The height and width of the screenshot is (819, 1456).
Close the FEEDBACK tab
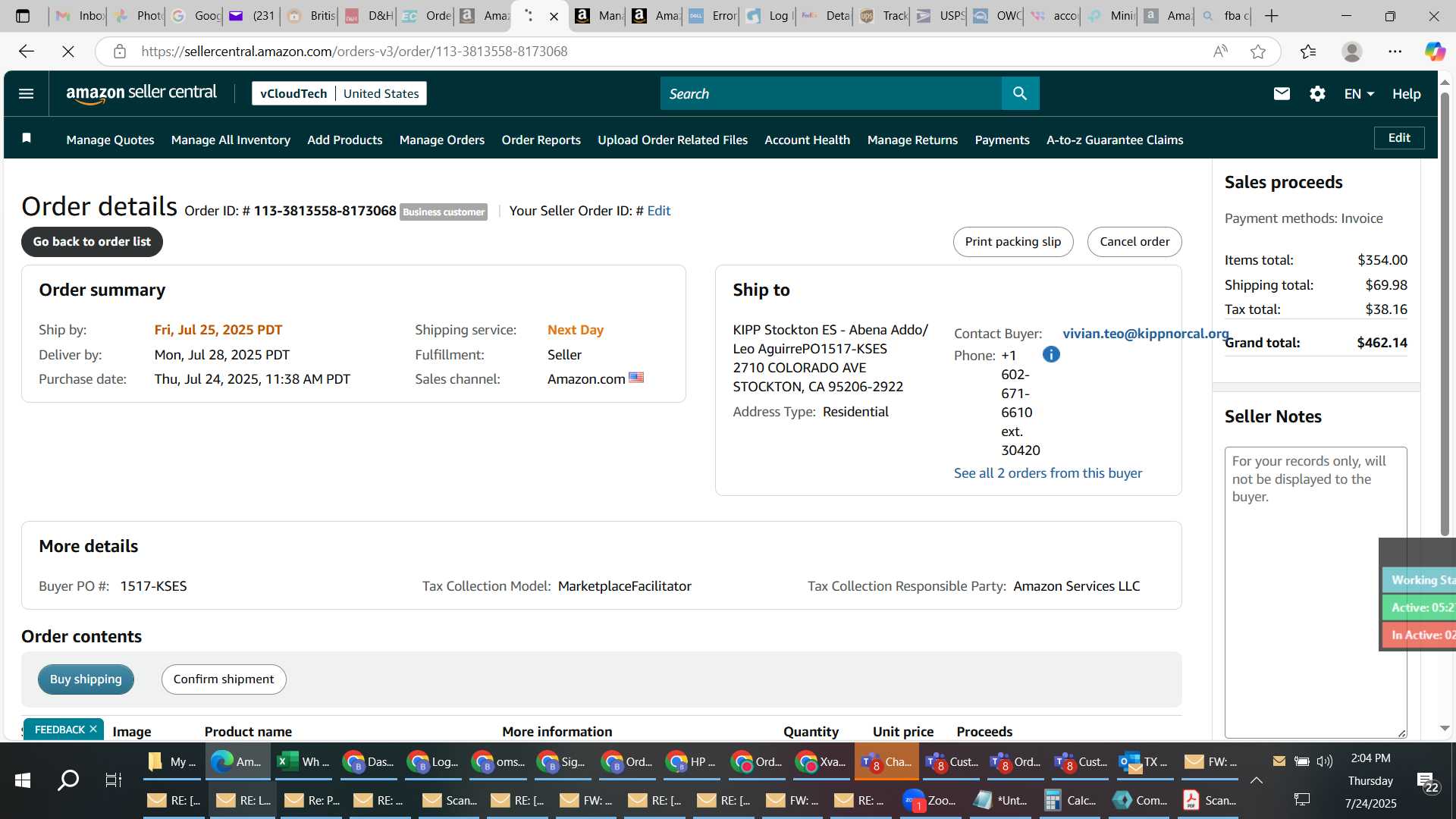click(x=93, y=729)
